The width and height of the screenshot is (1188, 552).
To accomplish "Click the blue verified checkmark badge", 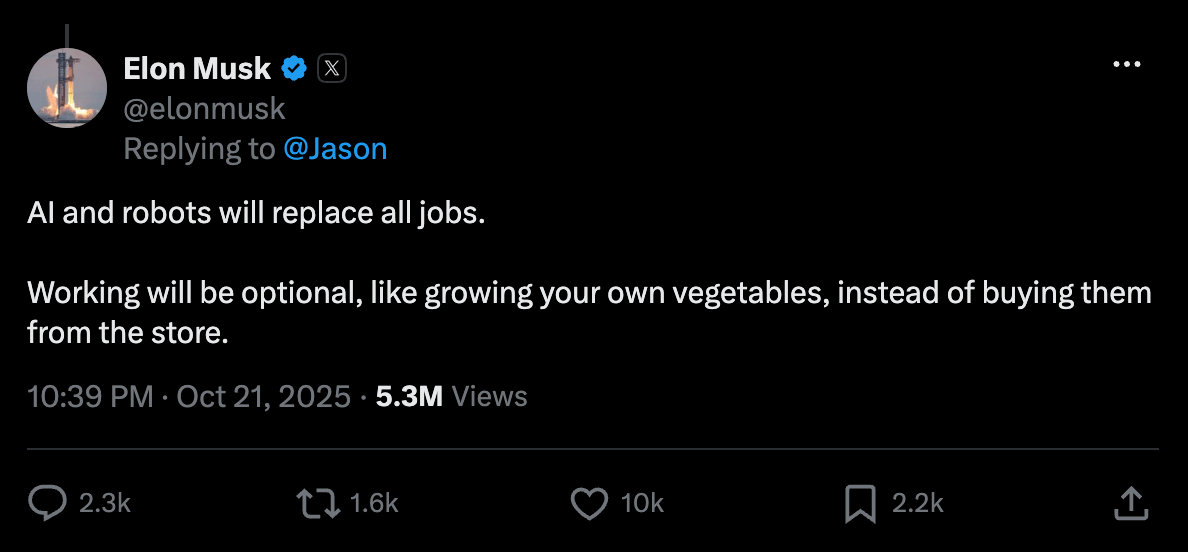I will pyautogui.click(x=294, y=69).
